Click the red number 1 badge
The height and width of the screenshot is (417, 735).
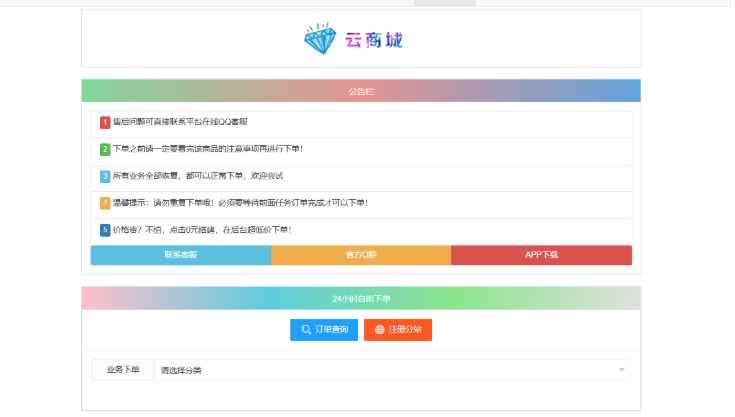click(105, 123)
